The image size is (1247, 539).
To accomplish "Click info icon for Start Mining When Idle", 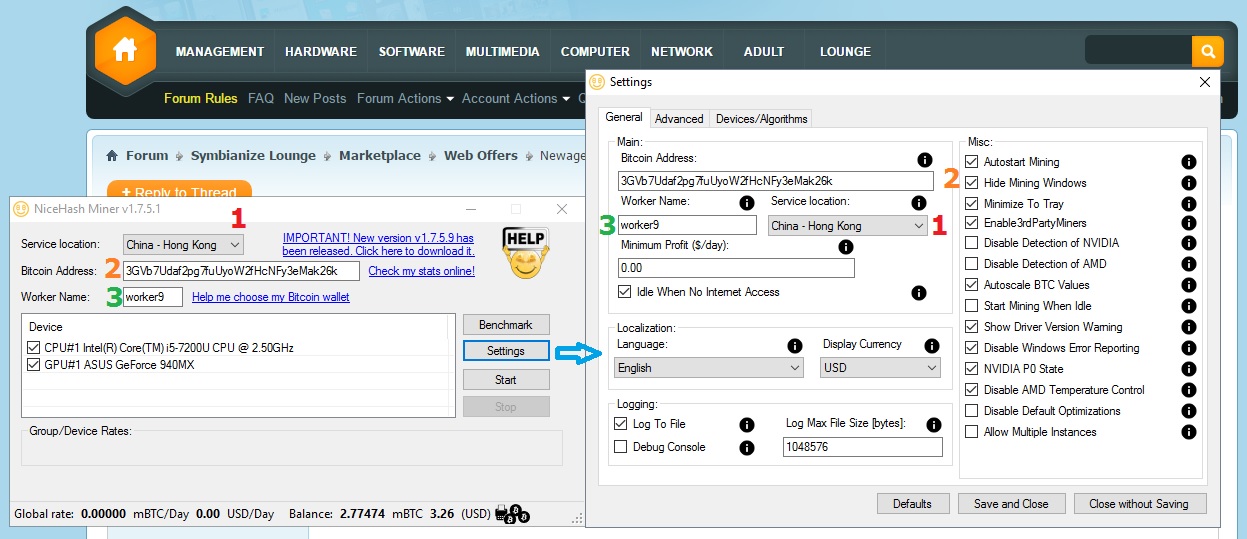I will tap(1189, 307).
